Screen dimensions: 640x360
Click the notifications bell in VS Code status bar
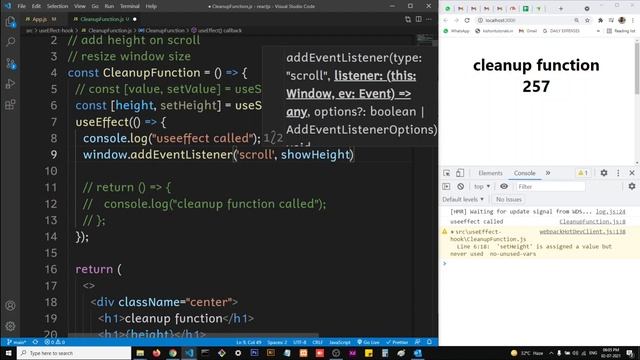point(429,342)
